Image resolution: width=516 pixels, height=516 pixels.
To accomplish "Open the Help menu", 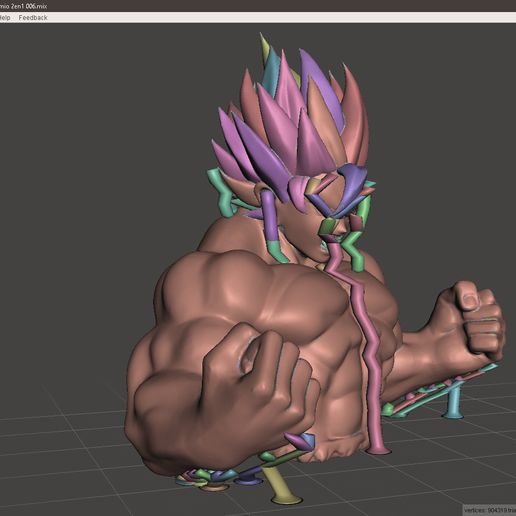I will coord(5,18).
